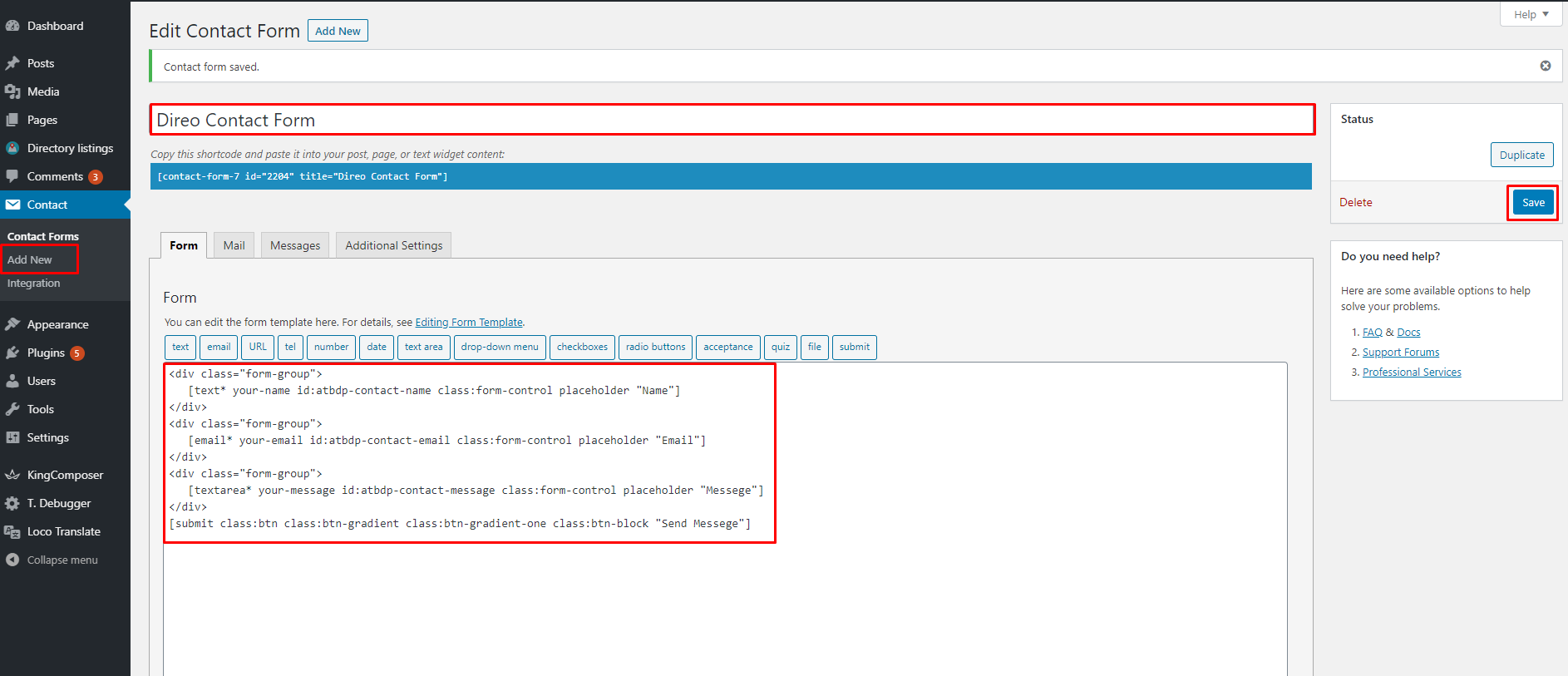This screenshot has width=1568, height=676.
Task: Select Add New under Contact menu
Action: pos(30,259)
